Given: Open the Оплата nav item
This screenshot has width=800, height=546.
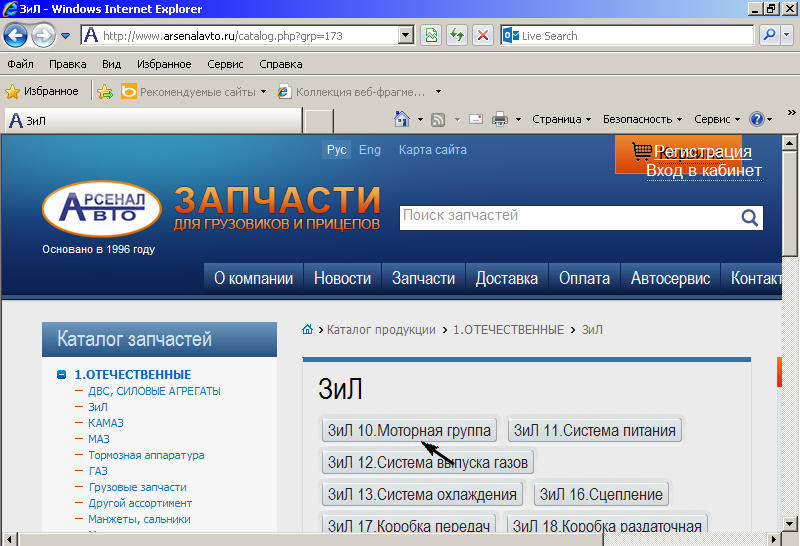Looking at the screenshot, I should pyautogui.click(x=584, y=279).
